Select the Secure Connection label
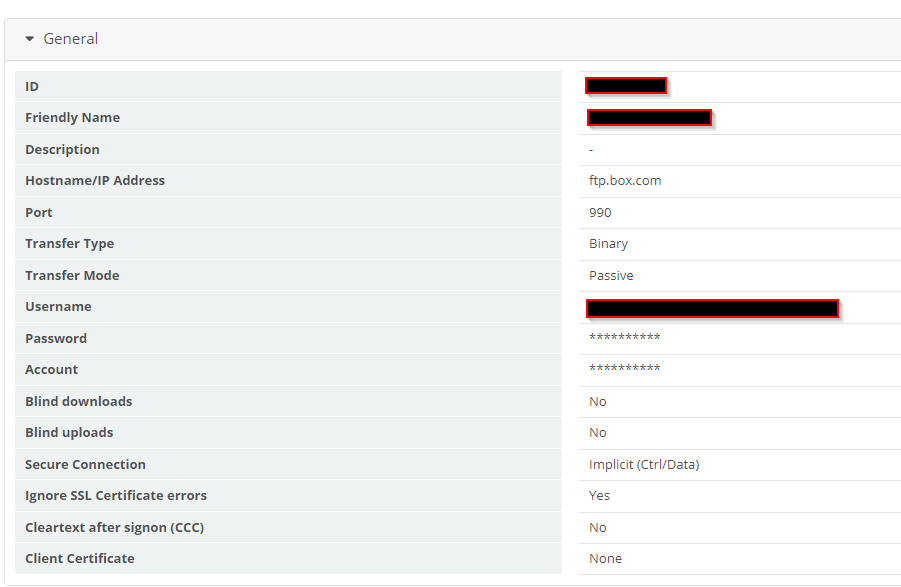The height and width of the screenshot is (587, 901). click(x=85, y=464)
